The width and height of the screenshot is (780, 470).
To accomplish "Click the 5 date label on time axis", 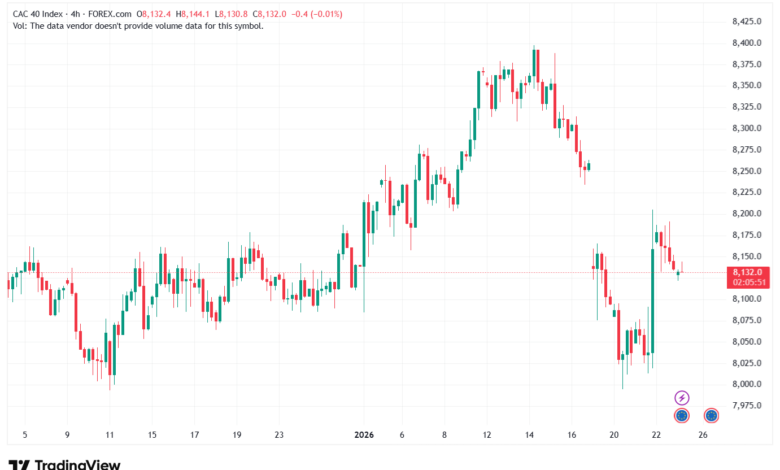I will point(25,436).
